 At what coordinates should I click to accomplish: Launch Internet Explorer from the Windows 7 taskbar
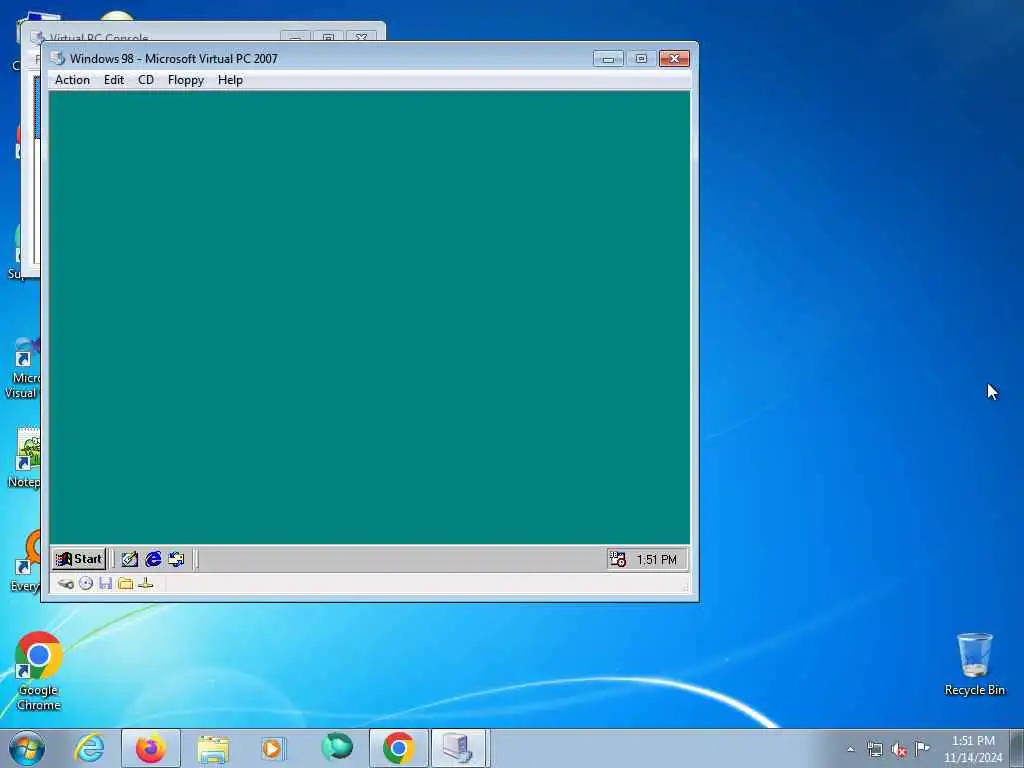(x=89, y=748)
